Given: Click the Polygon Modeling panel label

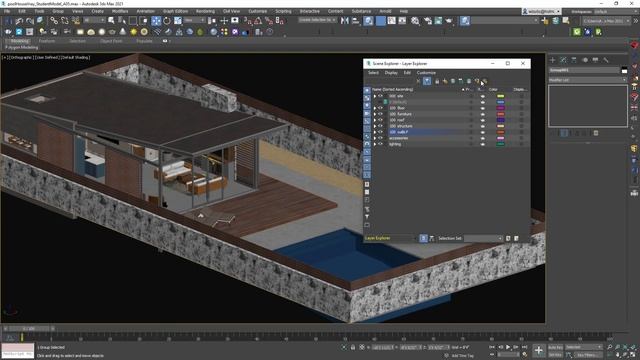Looking at the screenshot, I should tap(22, 48).
